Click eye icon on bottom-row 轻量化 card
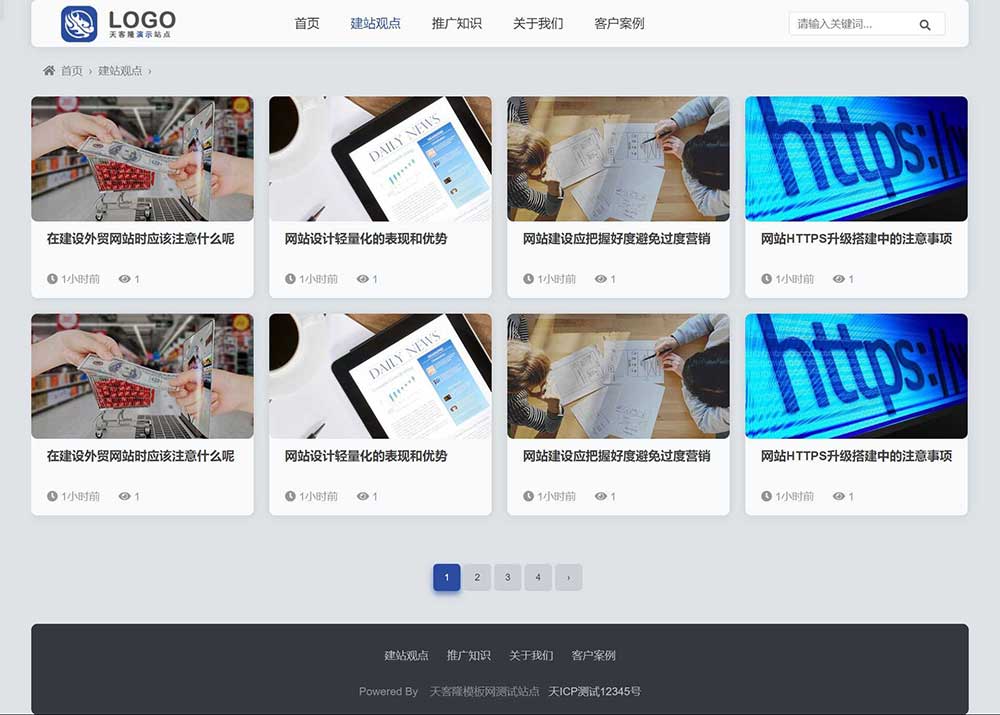 coord(363,496)
